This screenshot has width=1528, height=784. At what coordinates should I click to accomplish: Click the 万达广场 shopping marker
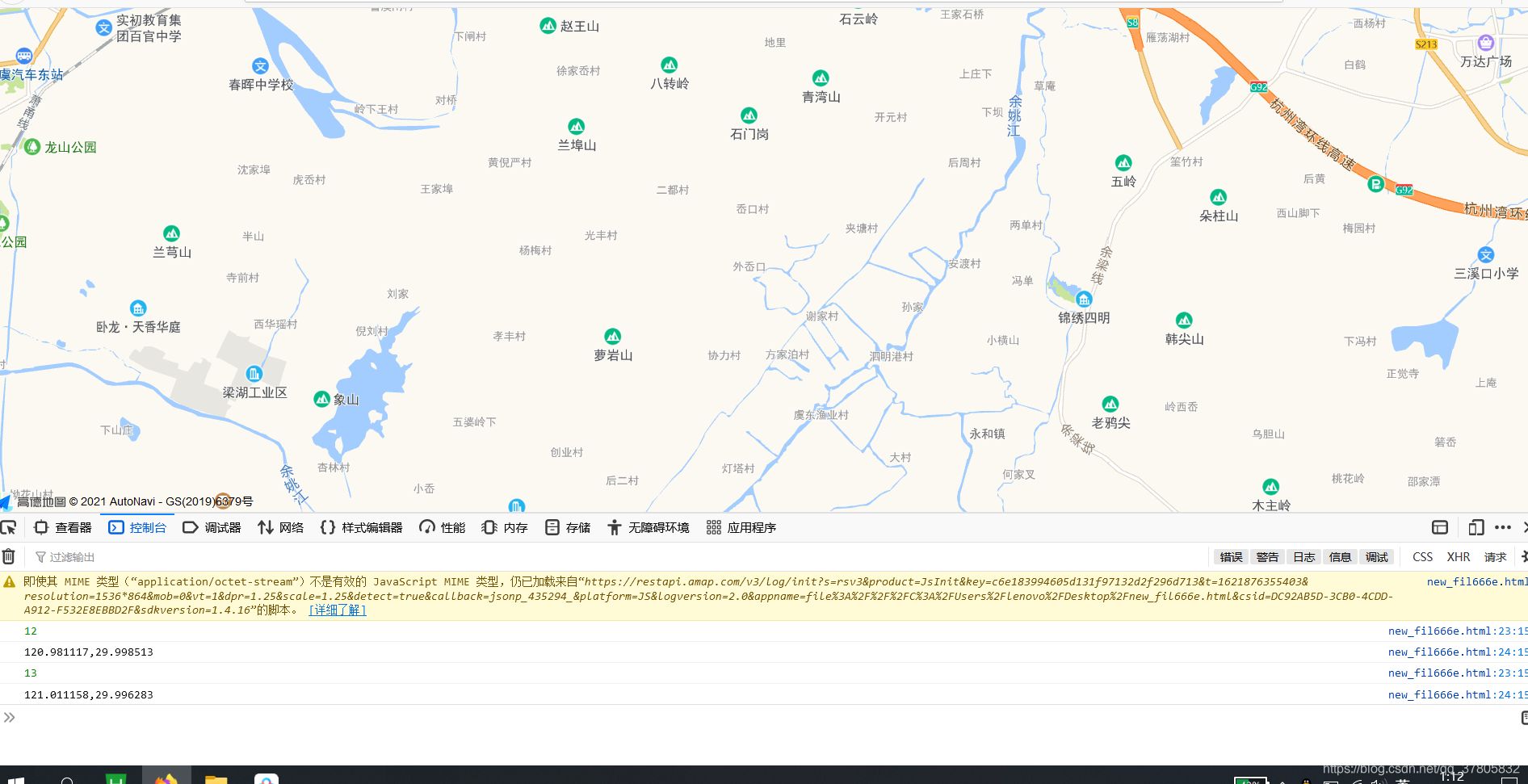(1486, 43)
